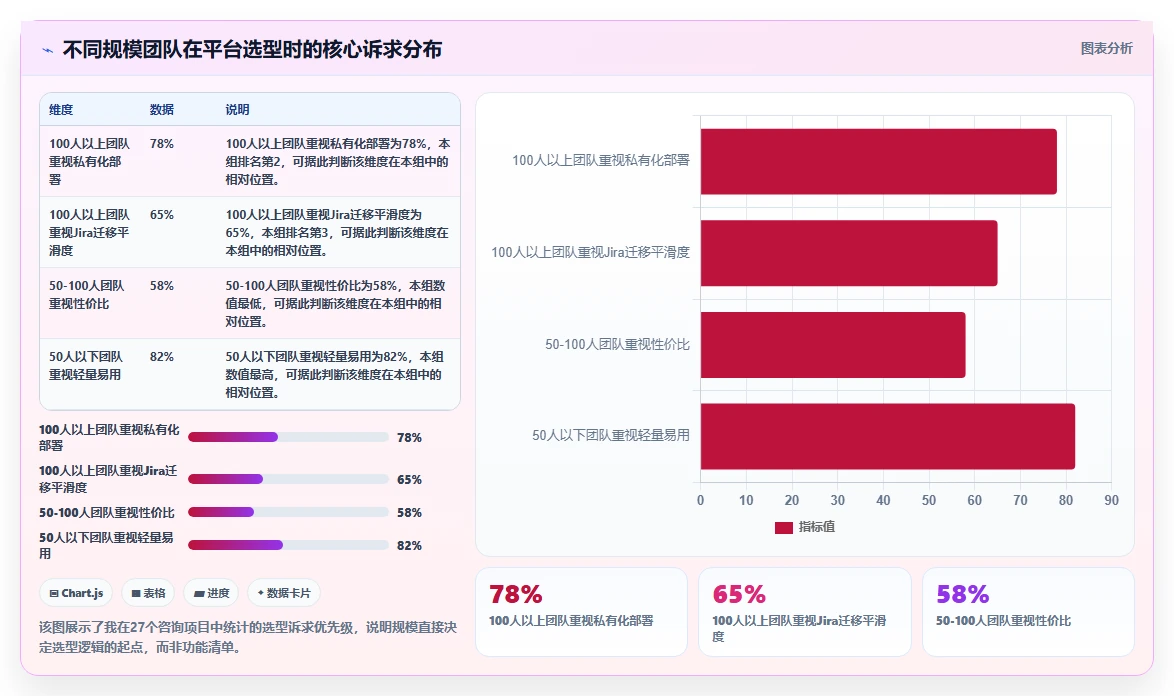The height and width of the screenshot is (696, 1174).
Task: Click description mentioning 本组数值最低
Action: click(336, 304)
